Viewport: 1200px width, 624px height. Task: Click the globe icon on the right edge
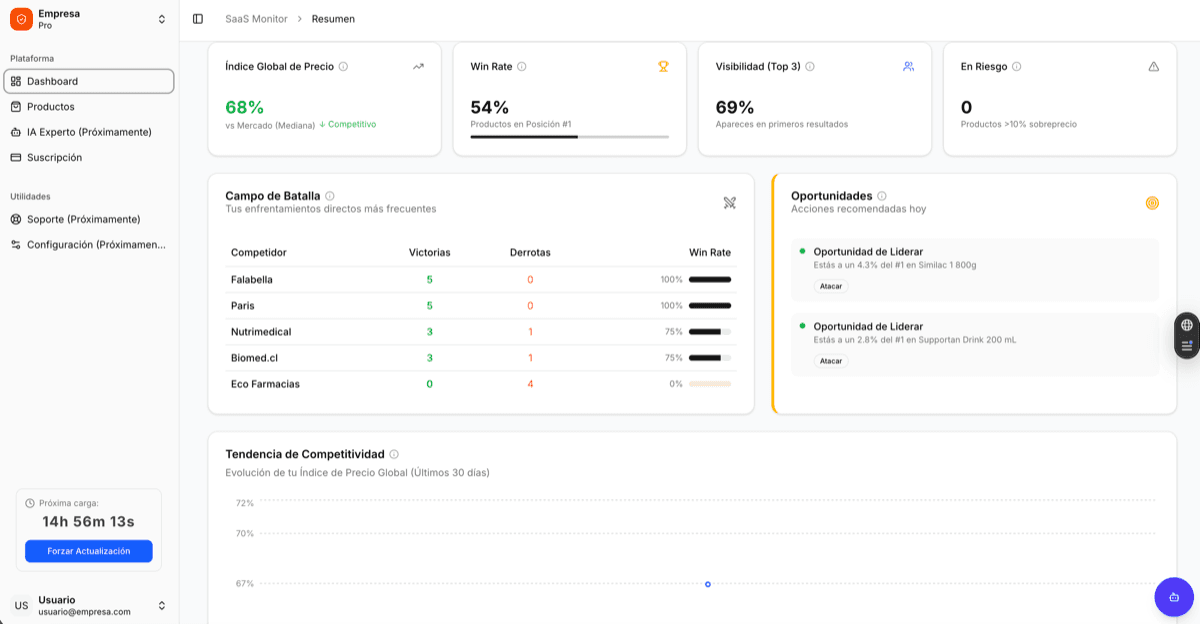(x=1186, y=325)
